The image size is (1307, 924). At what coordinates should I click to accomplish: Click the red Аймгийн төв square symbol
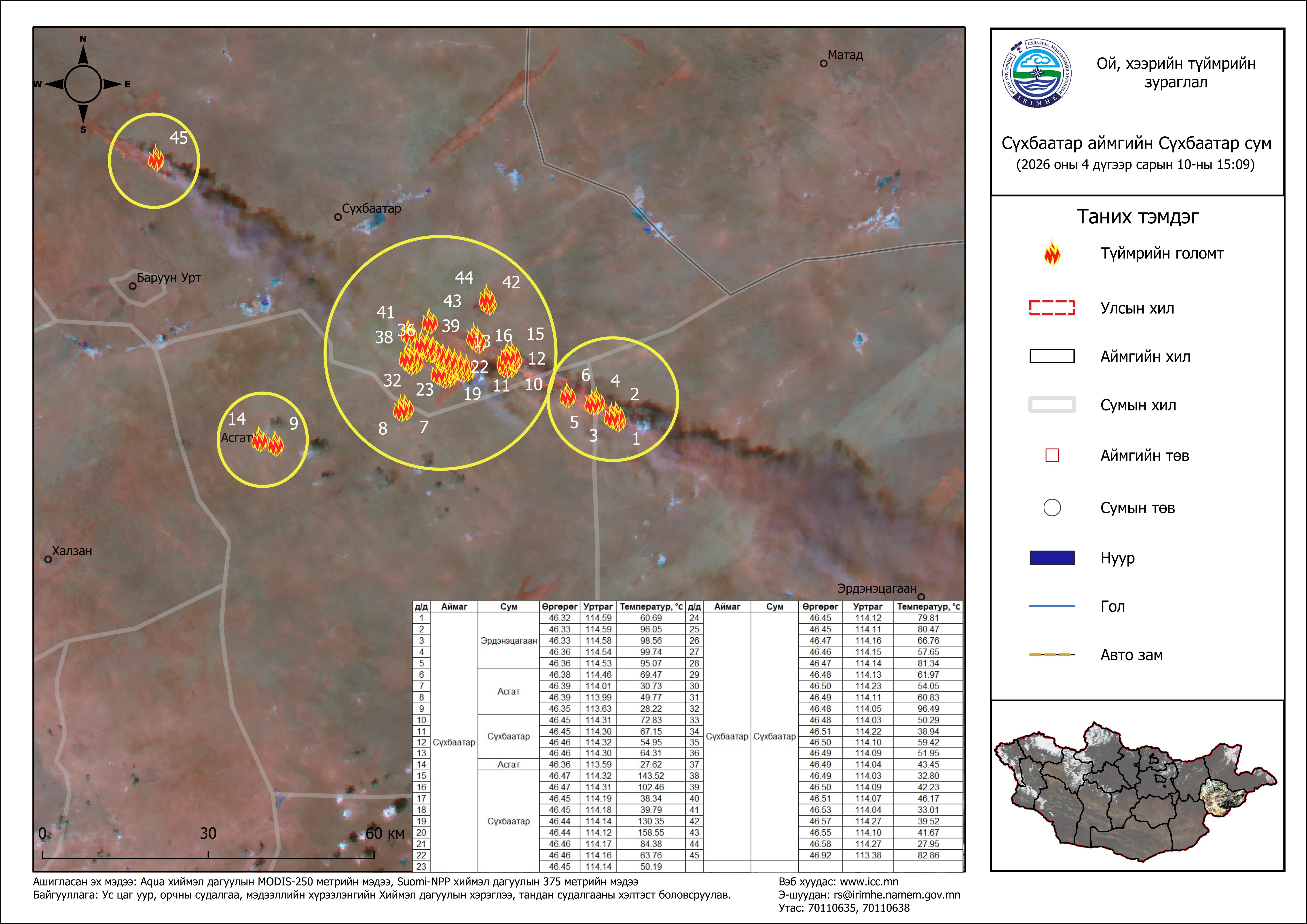pyautogui.click(x=1051, y=455)
